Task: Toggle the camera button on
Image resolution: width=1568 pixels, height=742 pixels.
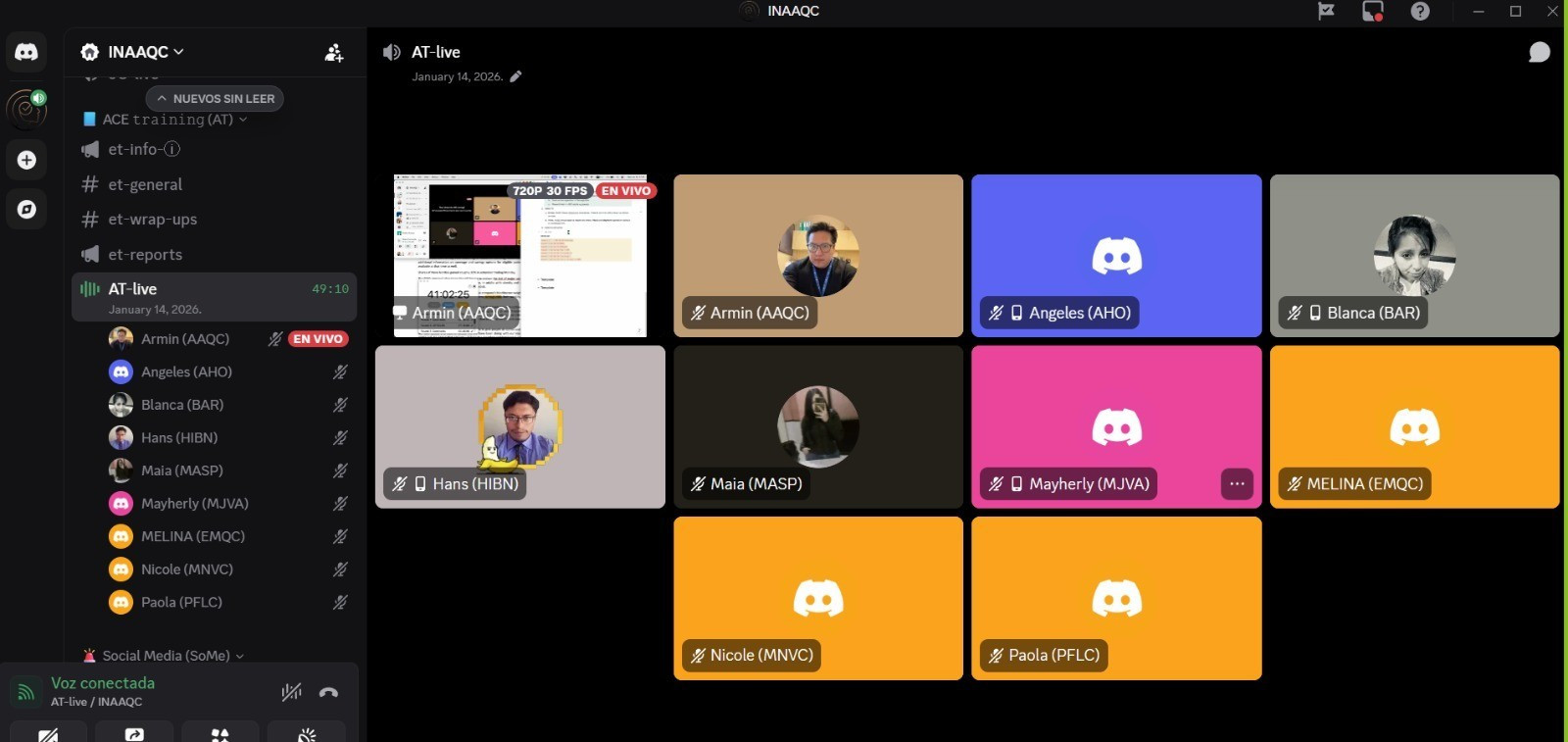Action: point(48,733)
